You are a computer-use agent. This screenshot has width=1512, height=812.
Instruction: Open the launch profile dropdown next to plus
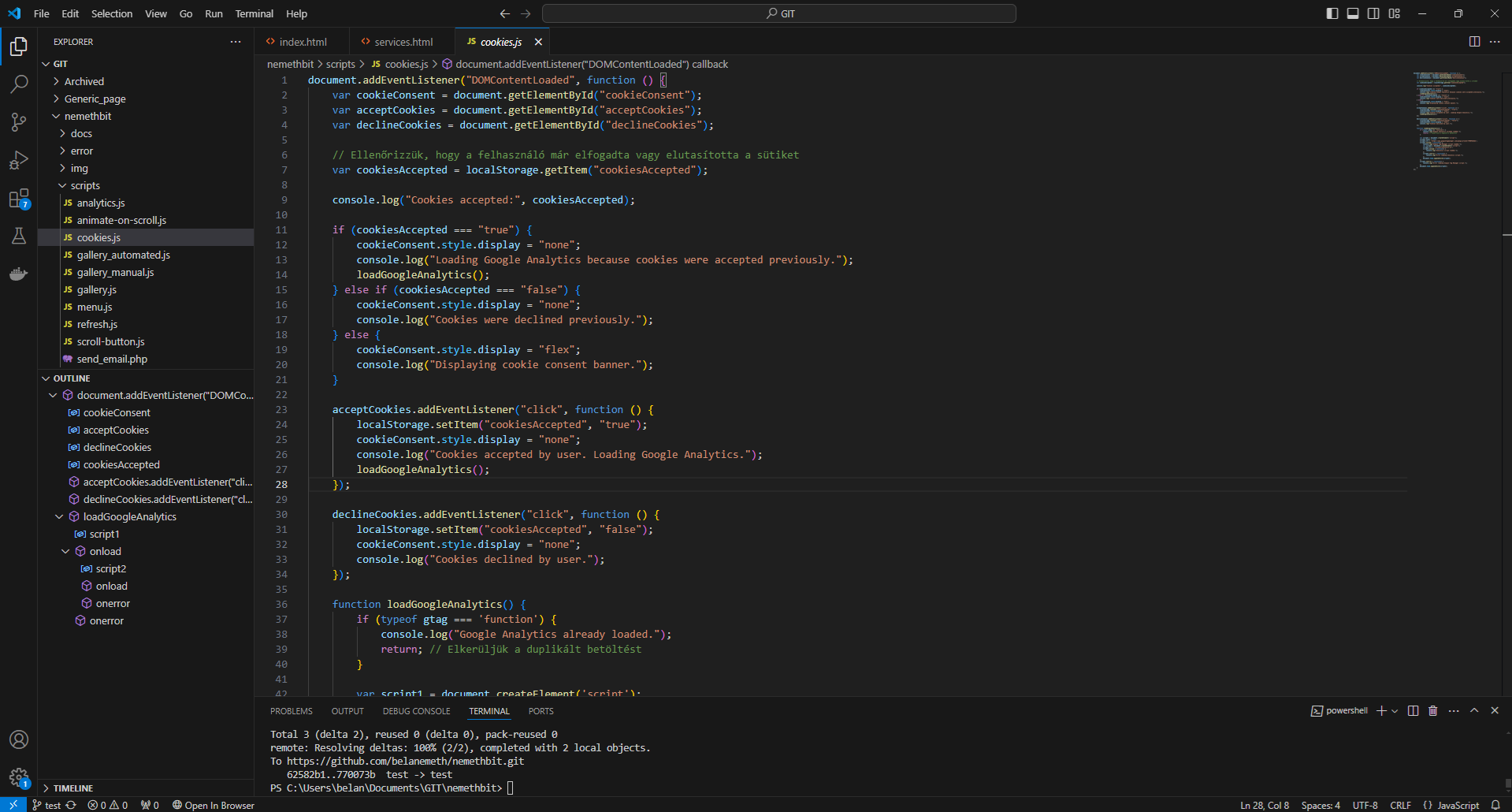[1395, 711]
